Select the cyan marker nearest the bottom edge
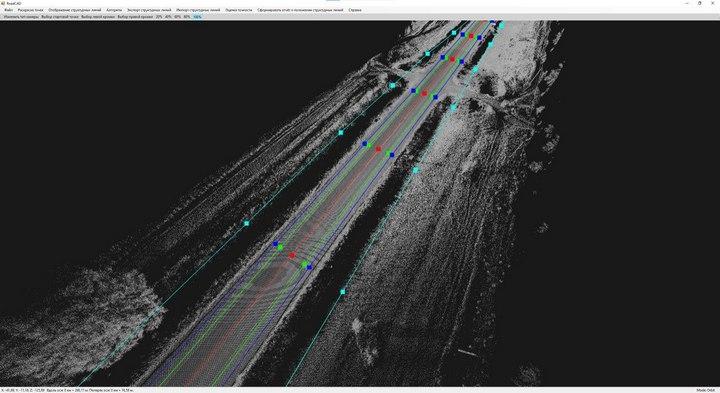Screen dimensions: 720x393 pyautogui.click(x=343, y=292)
